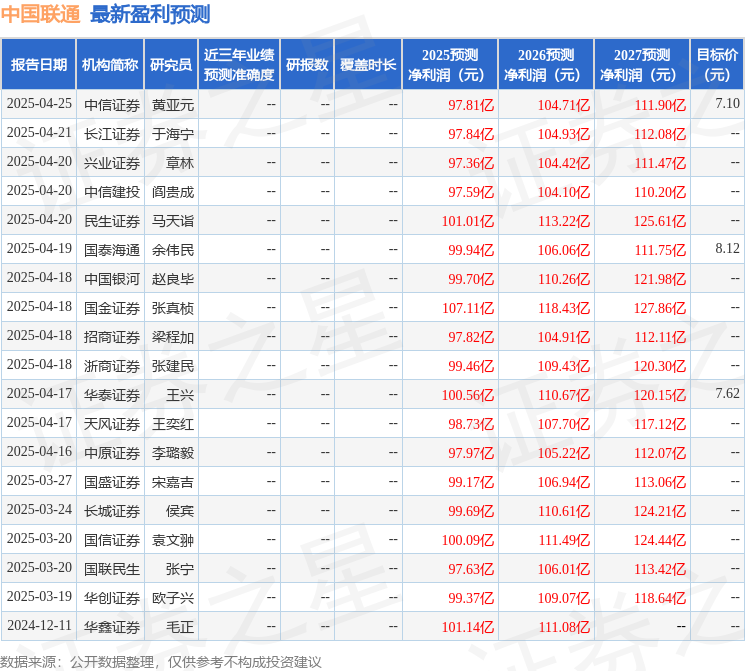Click the 覆盖时长 column header

point(368,65)
